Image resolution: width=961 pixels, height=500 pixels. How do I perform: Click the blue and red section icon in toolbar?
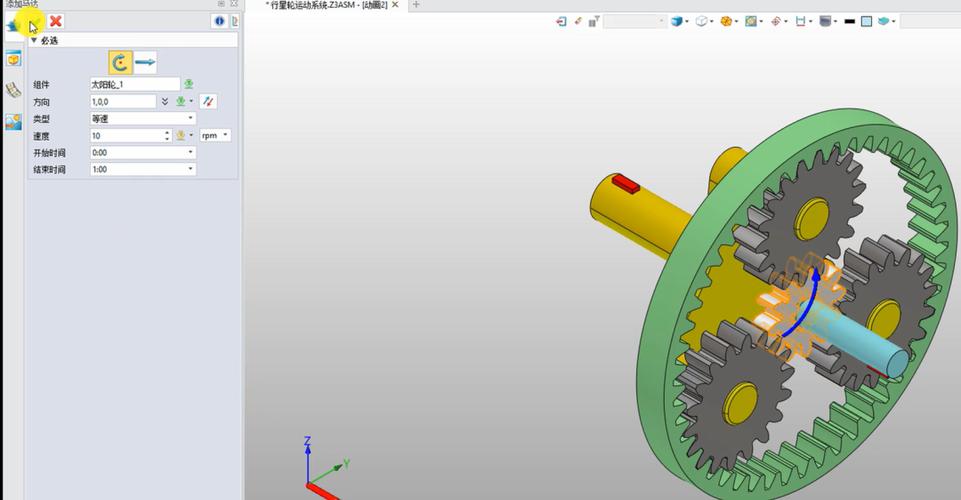click(800, 21)
